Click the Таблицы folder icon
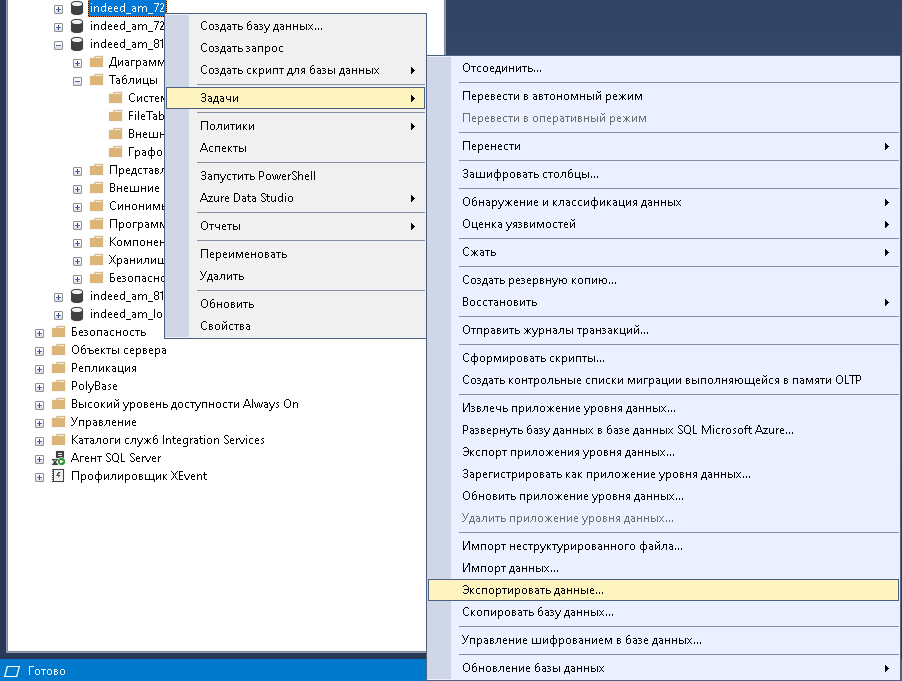Screen dimensions: 902x681 [x=96, y=80]
